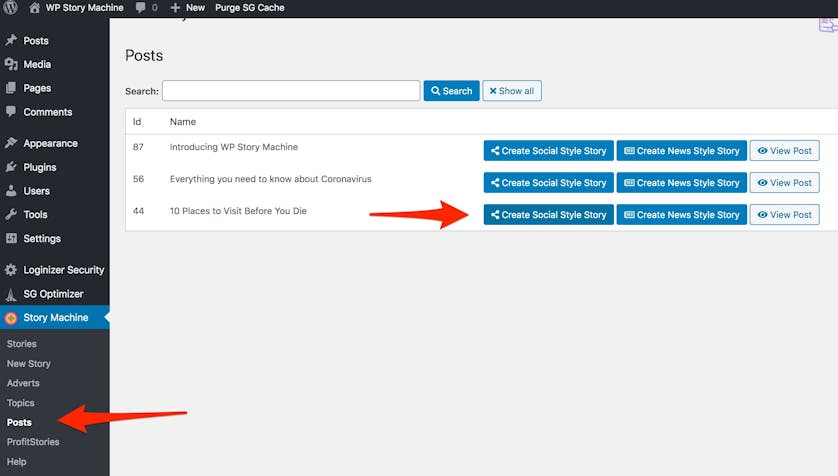Create Social Style Story for post 44
838x476 pixels.
548,215
